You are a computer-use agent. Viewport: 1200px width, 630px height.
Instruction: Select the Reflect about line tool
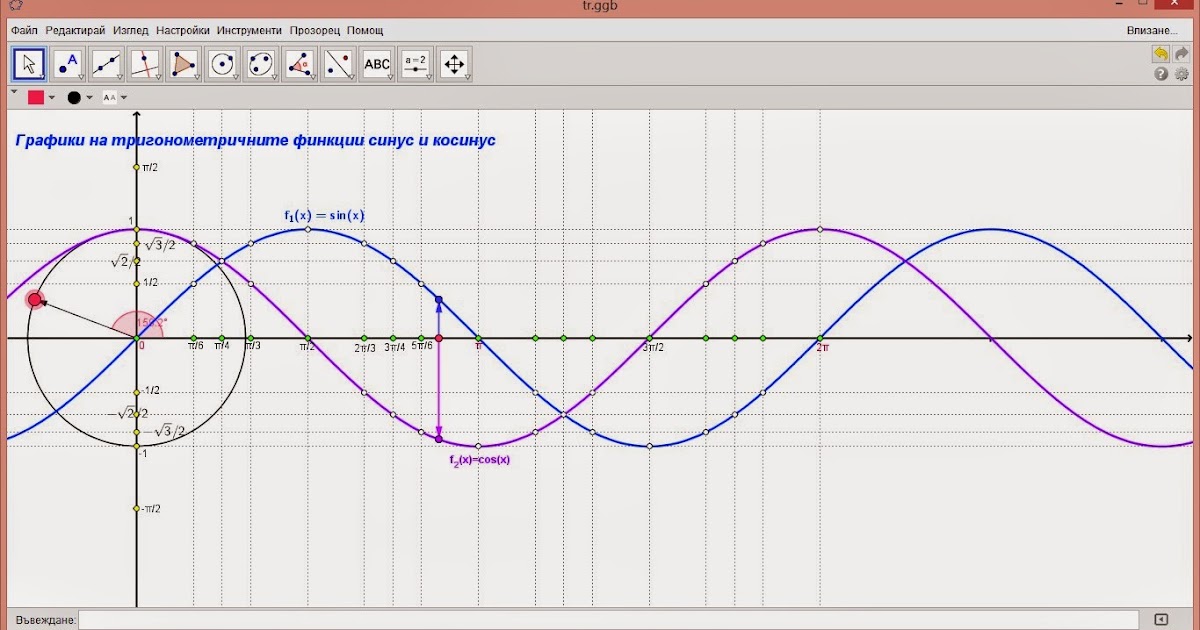(x=338, y=64)
